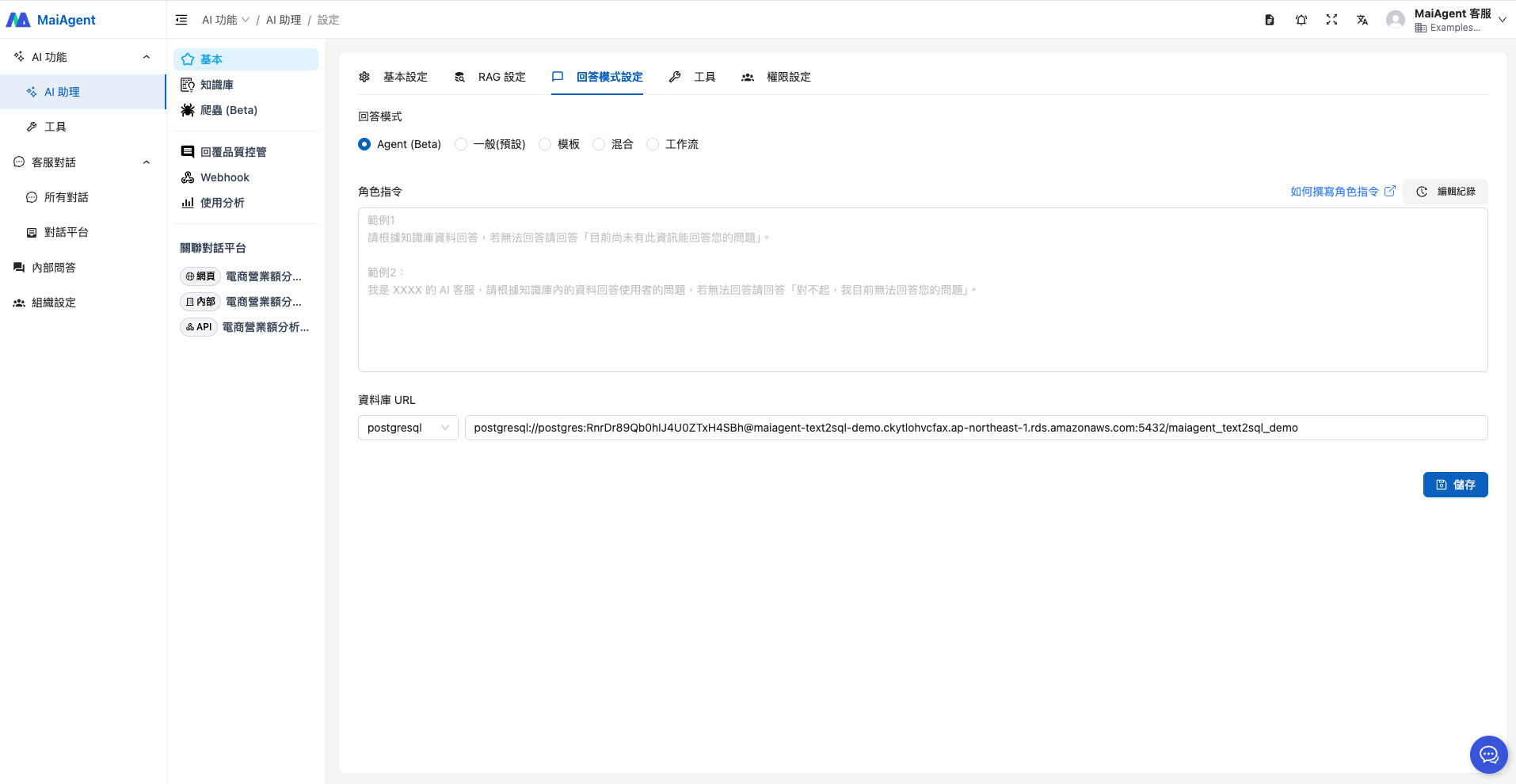Click the 儲存 save button
The height and width of the screenshot is (784, 1516).
tap(1455, 485)
